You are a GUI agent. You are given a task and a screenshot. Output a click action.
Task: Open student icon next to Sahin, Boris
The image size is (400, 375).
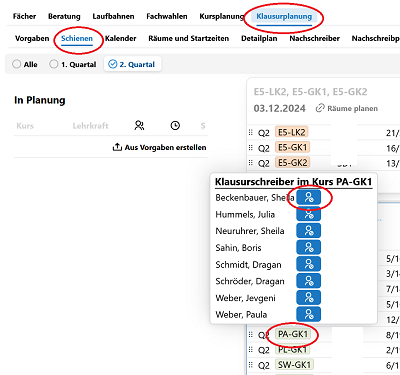pos(308,248)
